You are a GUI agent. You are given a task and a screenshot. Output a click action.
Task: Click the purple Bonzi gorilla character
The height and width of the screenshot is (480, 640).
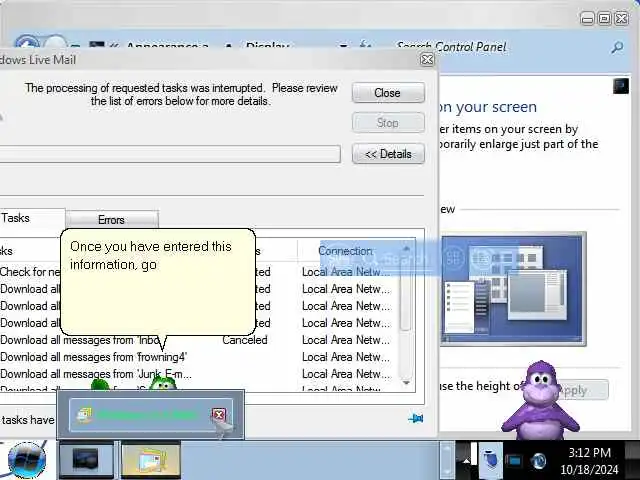[x=541, y=401]
